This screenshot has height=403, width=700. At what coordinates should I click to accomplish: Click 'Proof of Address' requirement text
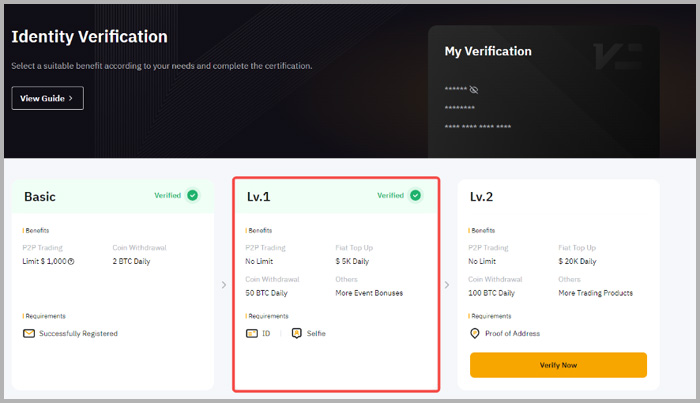512,333
